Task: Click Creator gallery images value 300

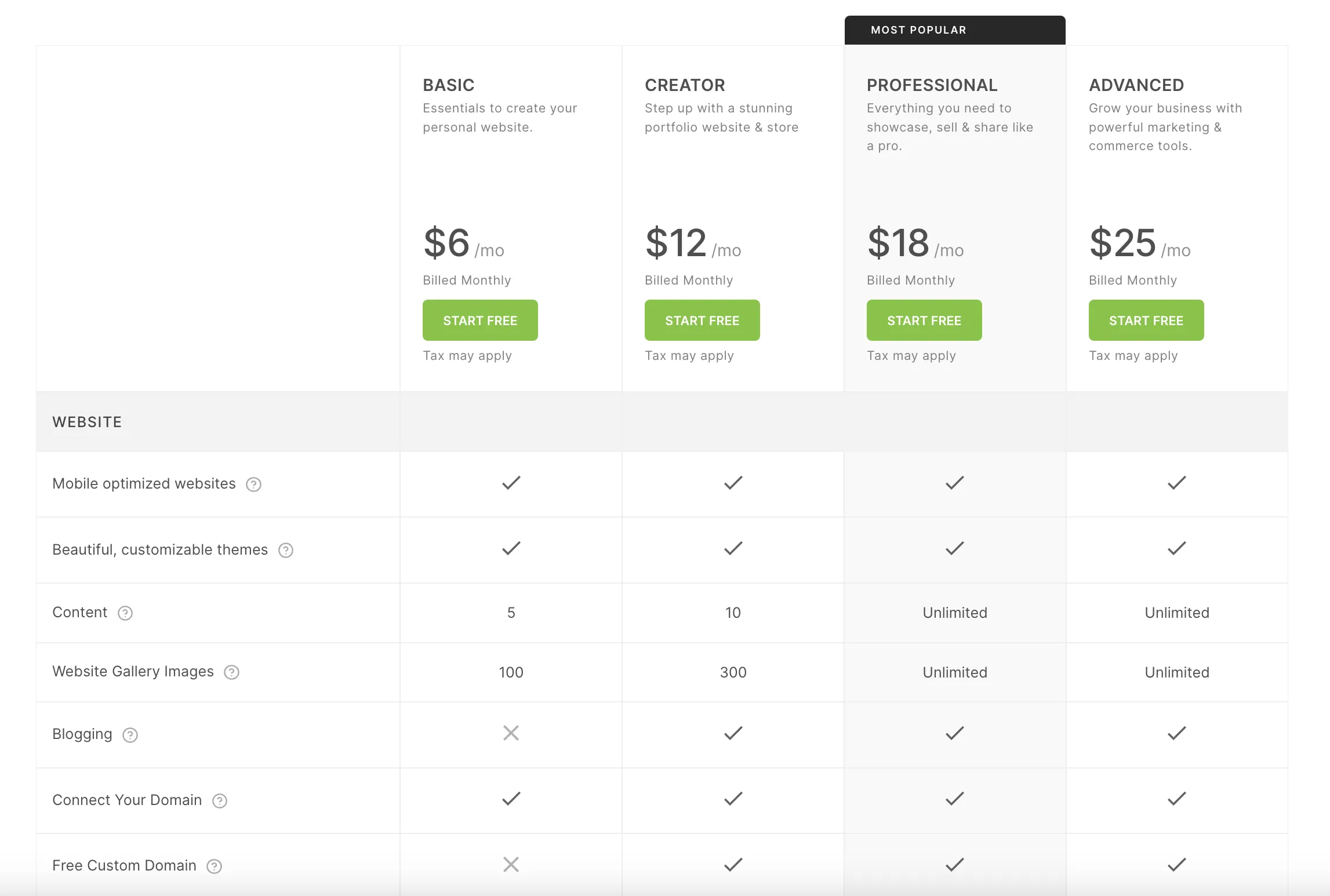Action: click(733, 672)
